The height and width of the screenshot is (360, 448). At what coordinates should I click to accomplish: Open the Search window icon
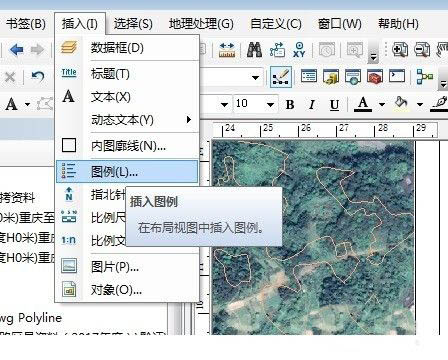[x=353, y=76]
